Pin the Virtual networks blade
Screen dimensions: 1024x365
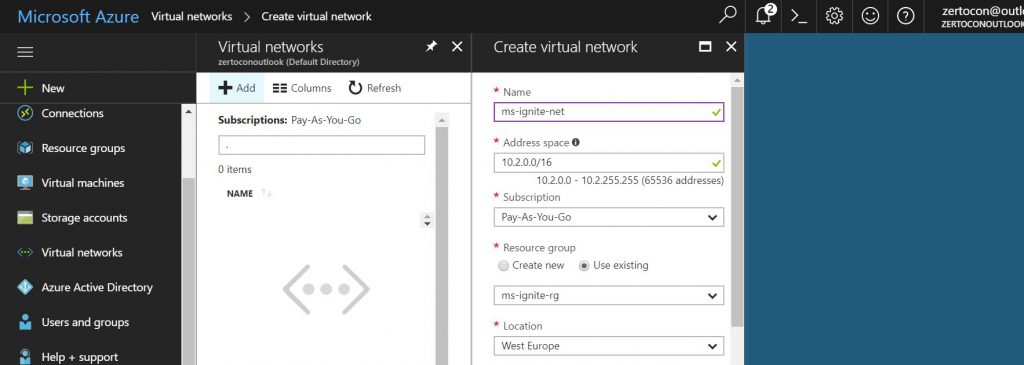point(431,46)
